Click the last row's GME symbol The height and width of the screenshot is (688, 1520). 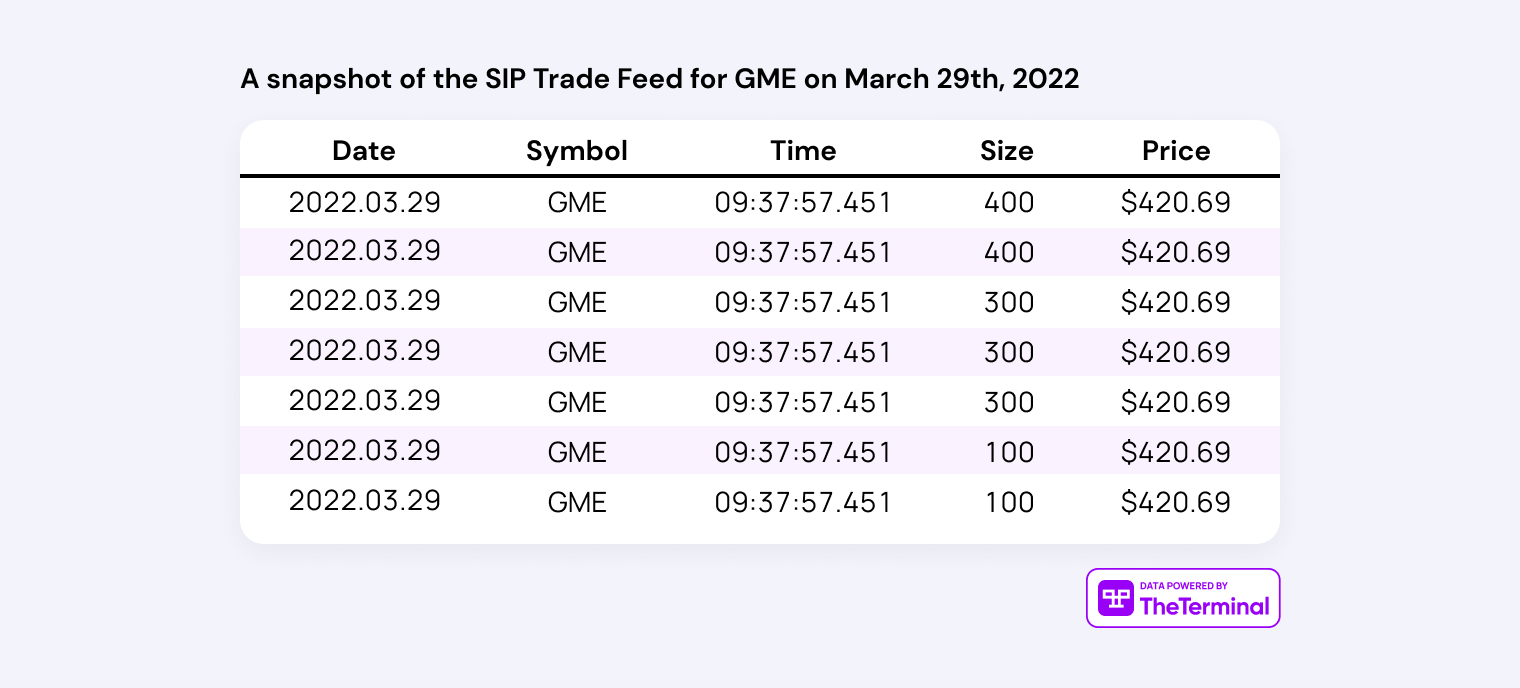(x=577, y=502)
